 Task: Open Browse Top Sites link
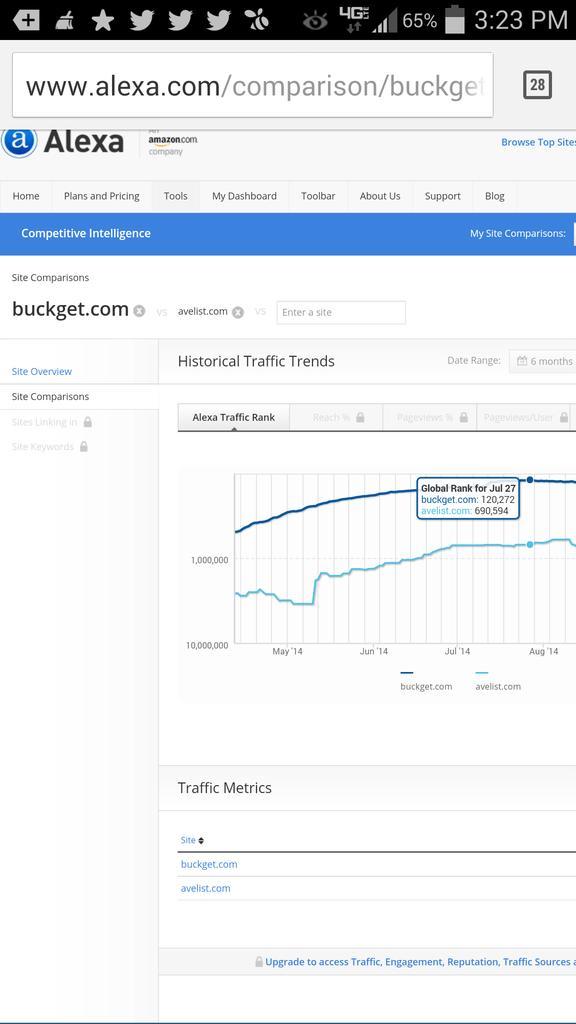click(x=538, y=142)
